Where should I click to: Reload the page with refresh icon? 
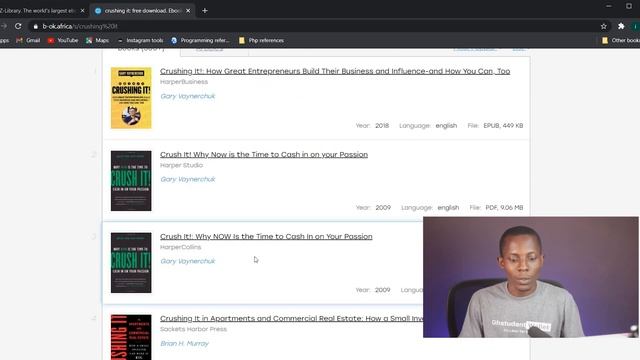[18, 26]
